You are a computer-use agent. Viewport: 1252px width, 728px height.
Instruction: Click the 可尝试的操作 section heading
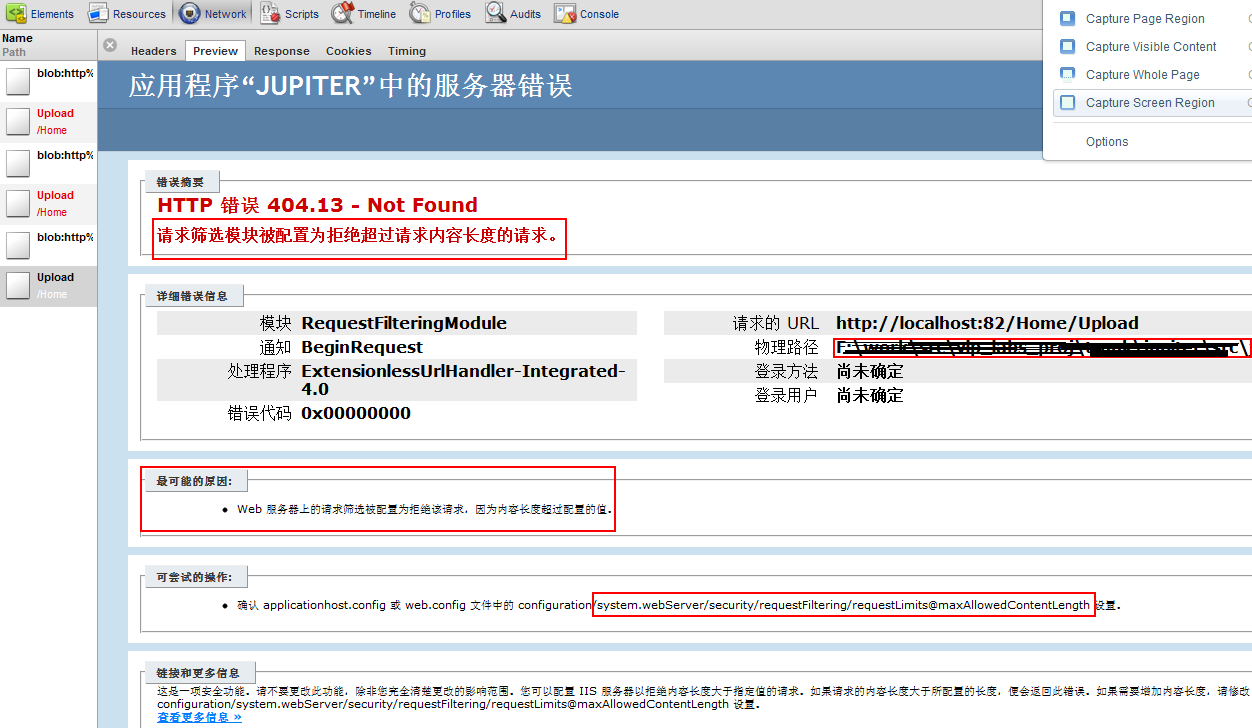click(194, 577)
